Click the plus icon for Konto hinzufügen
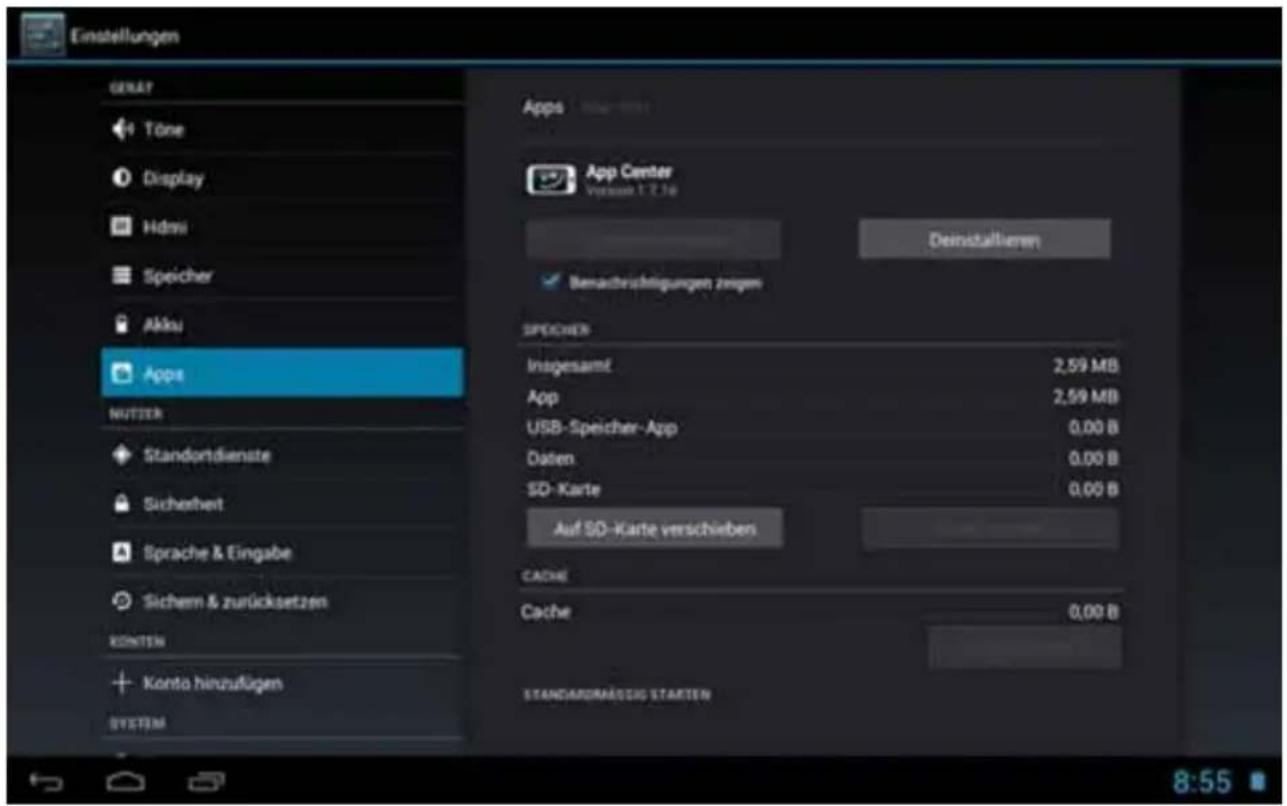Image resolution: width=1287 pixels, height=806 pixels. [x=122, y=683]
